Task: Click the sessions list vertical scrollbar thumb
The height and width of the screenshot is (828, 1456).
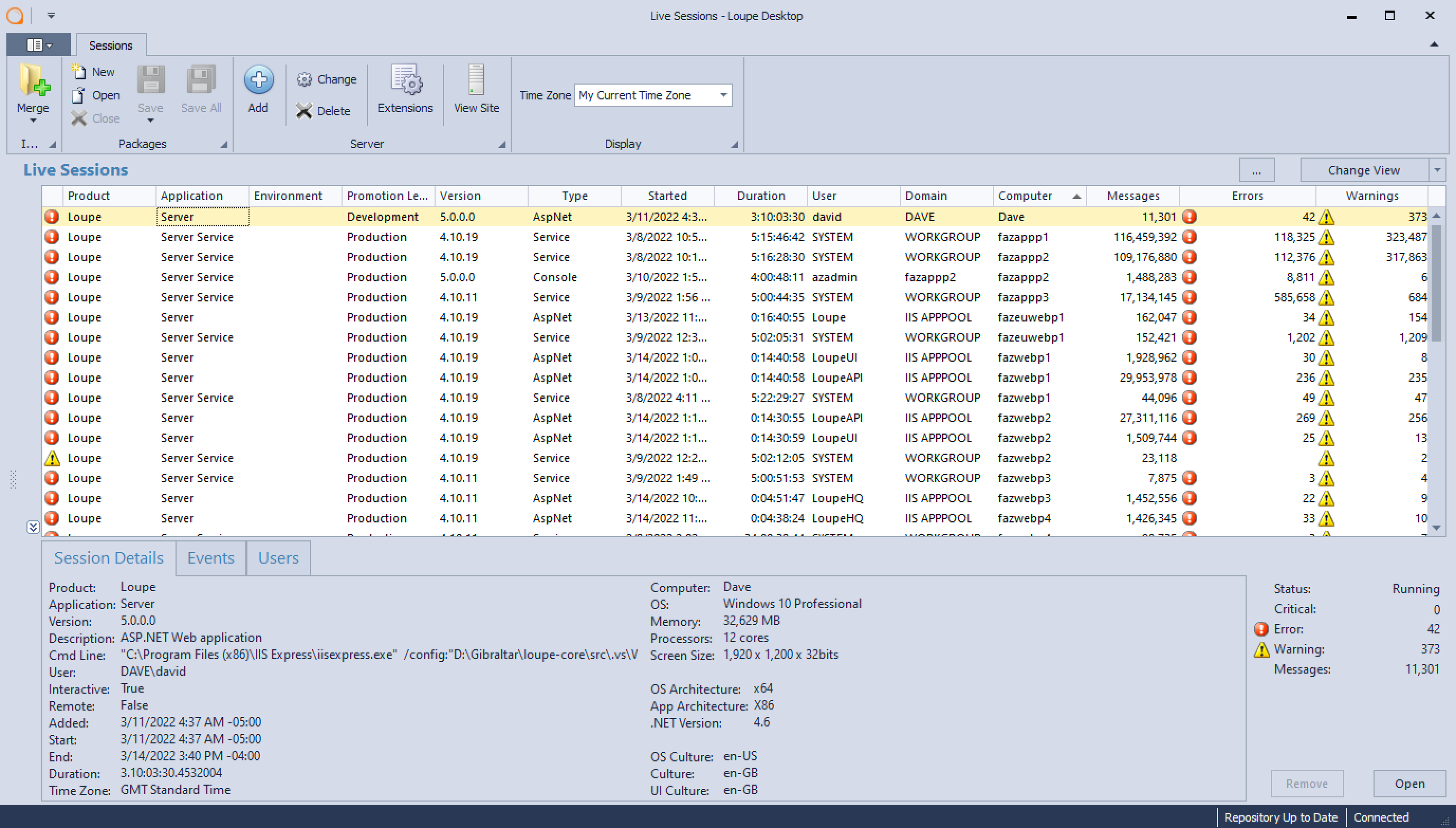Action: tap(1436, 283)
